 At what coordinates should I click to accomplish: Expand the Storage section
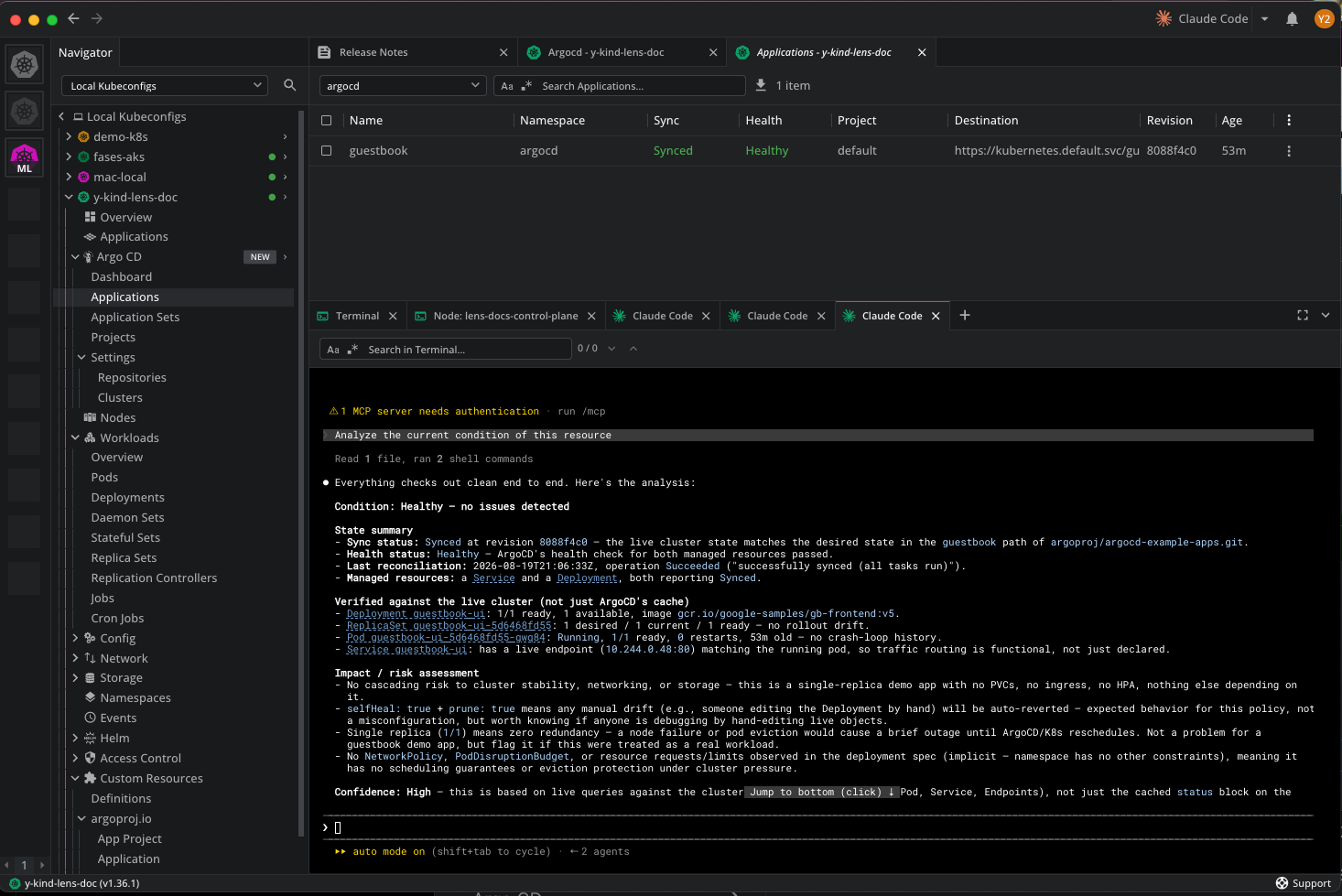[75, 678]
